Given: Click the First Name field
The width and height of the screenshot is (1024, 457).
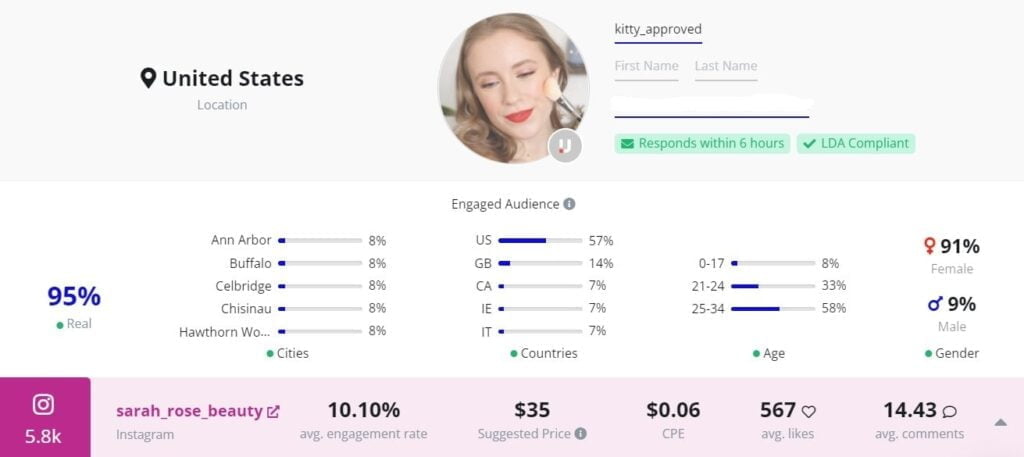Looking at the screenshot, I should point(646,67).
